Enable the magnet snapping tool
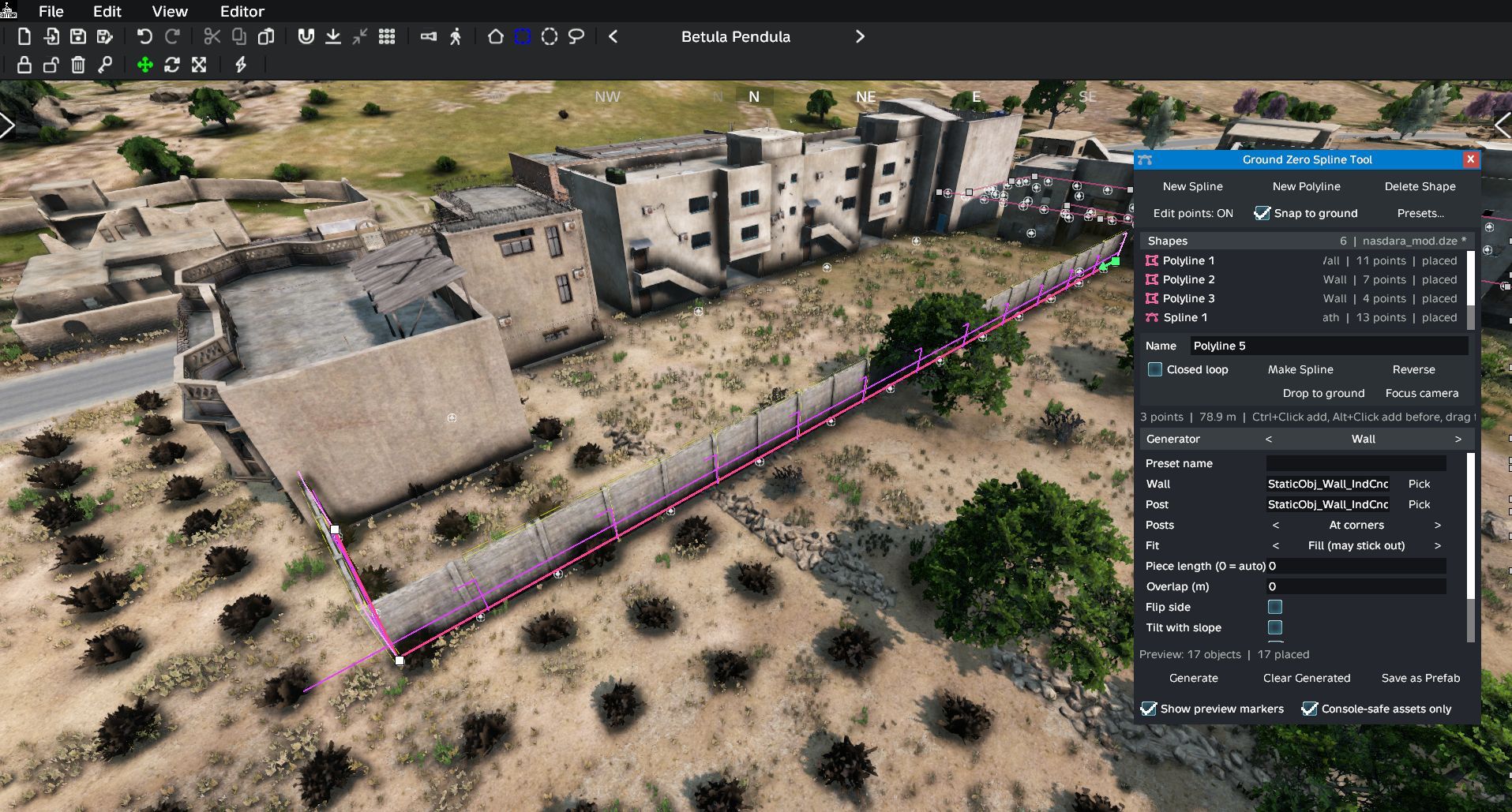This screenshot has width=1512, height=812. pyautogui.click(x=306, y=36)
